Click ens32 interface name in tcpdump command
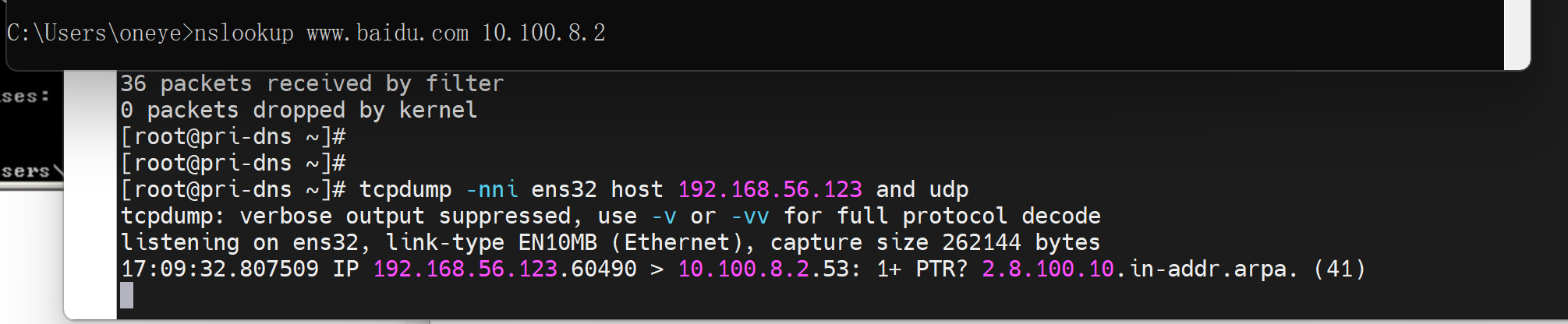This screenshot has width=1568, height=324. 564,190
